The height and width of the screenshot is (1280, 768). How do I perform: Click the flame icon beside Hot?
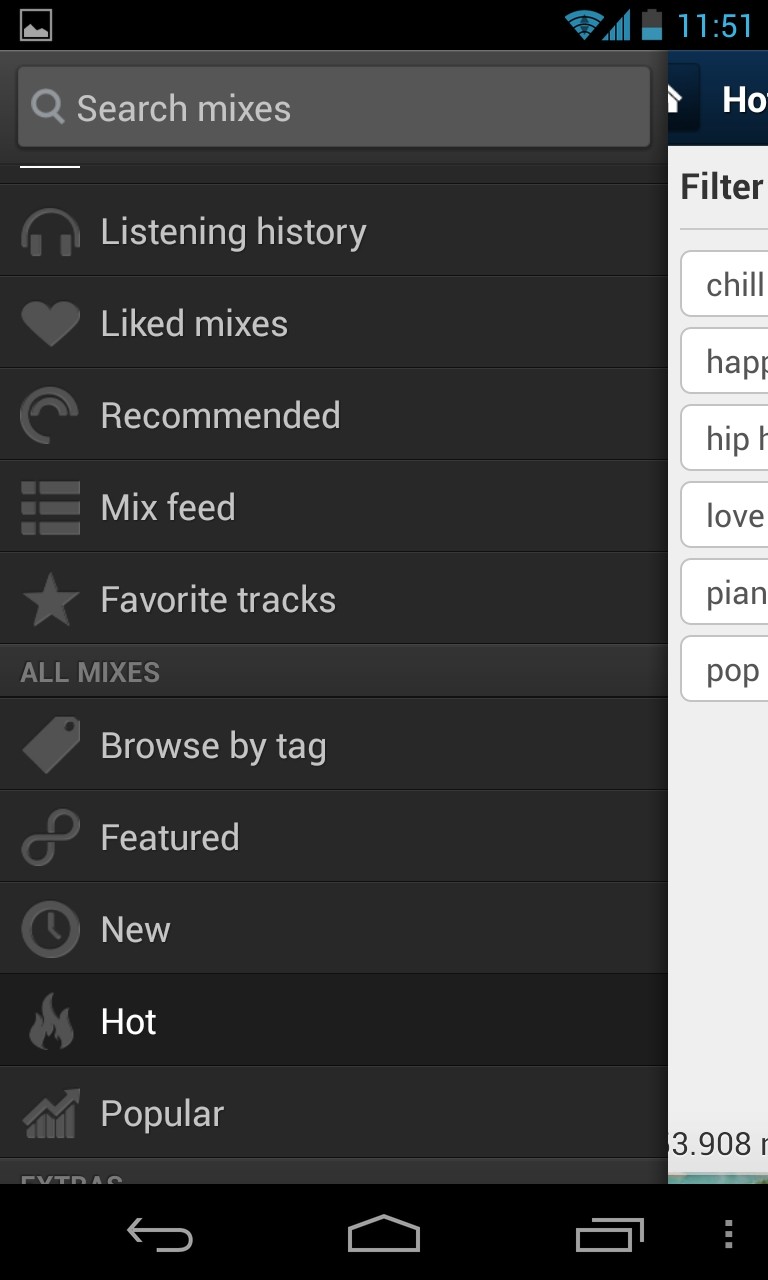tap(50, 1021)
